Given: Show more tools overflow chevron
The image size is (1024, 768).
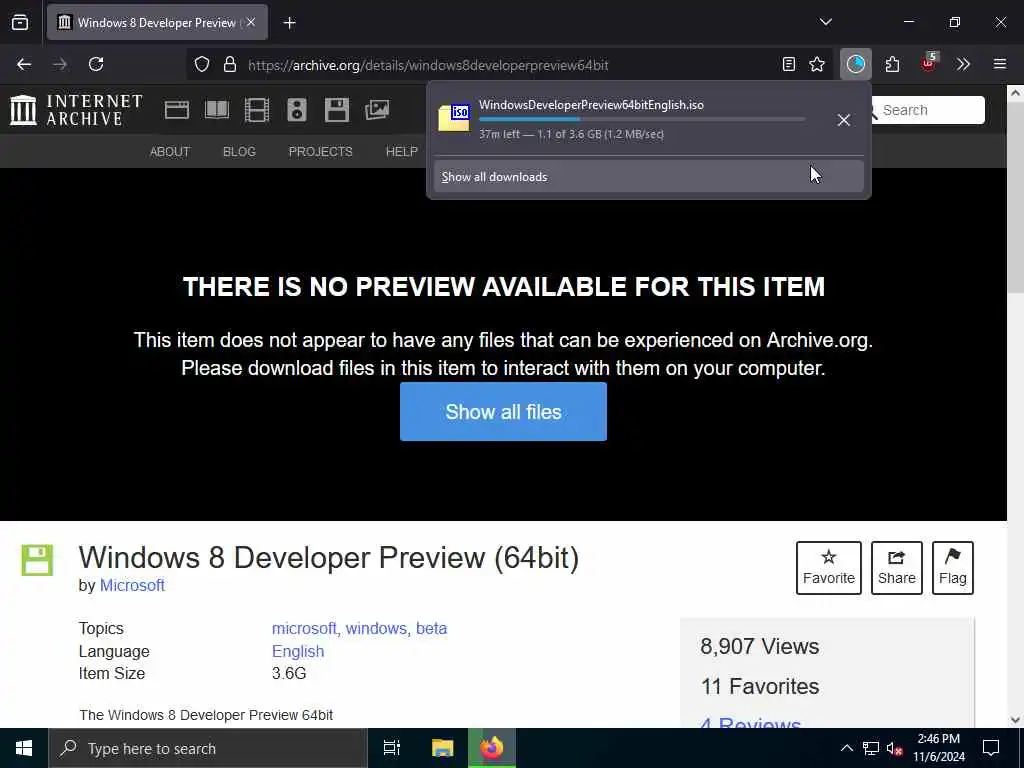Looking at the screenshot, I should (963, 64).
